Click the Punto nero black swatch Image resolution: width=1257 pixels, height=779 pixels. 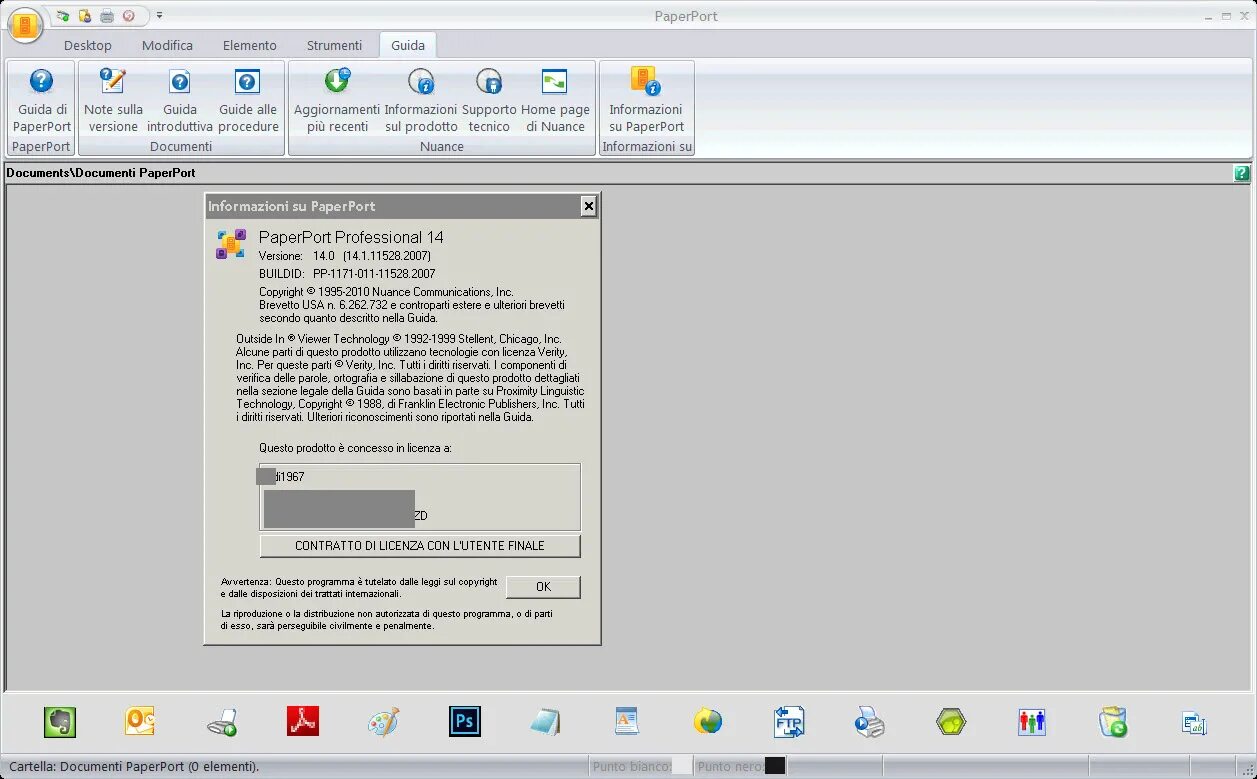[775, 766]
